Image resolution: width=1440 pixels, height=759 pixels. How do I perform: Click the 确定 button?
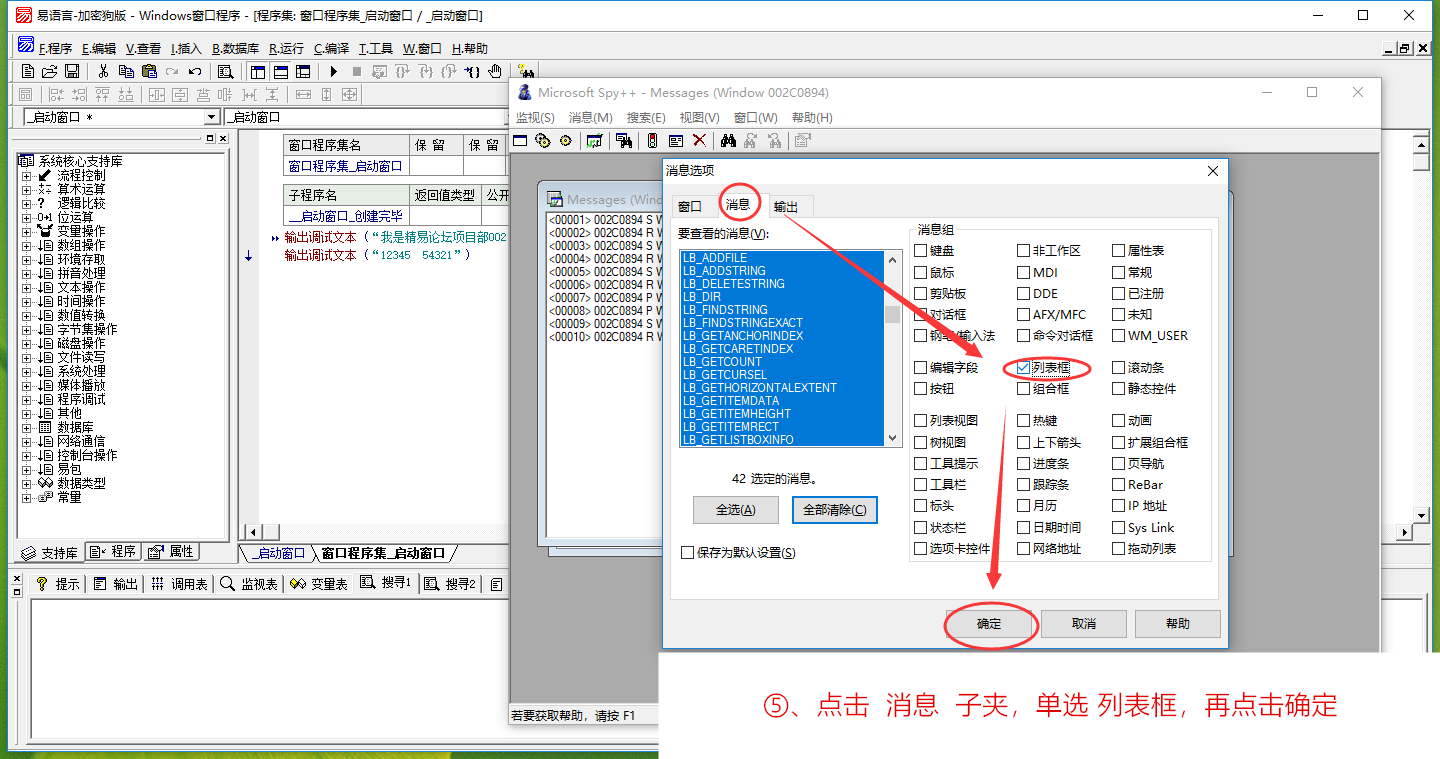pos(989,623)
